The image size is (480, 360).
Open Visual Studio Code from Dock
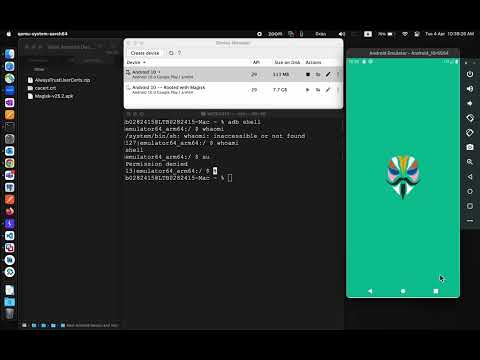coord(10,236)
